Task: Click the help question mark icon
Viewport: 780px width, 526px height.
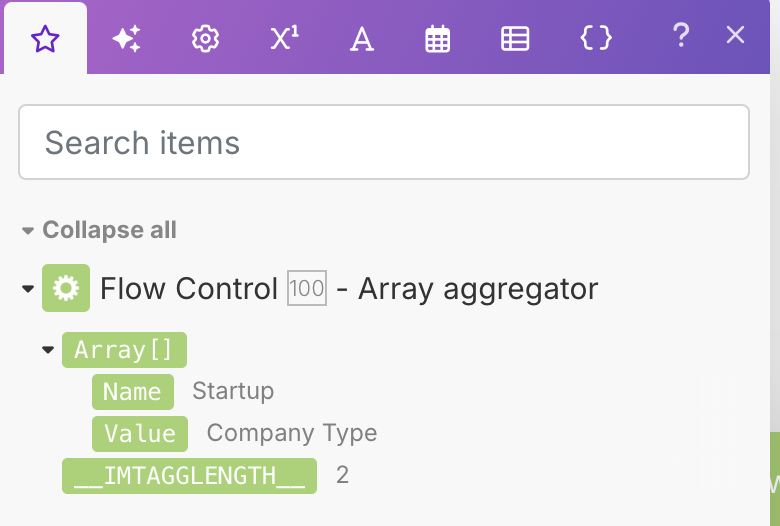Action: click(x=681, y=36)
